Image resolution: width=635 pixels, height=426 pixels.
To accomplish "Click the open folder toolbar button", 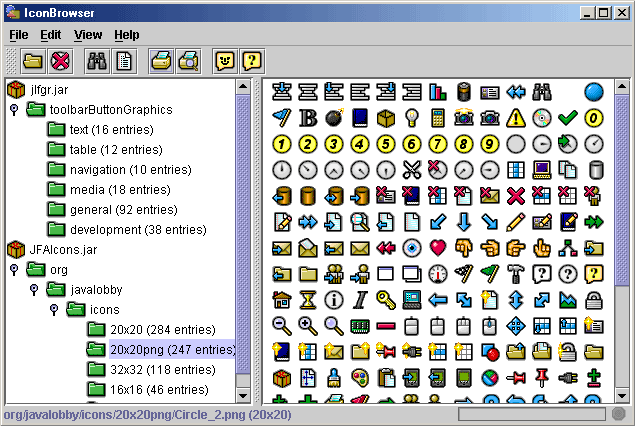I will click(33, 61).
